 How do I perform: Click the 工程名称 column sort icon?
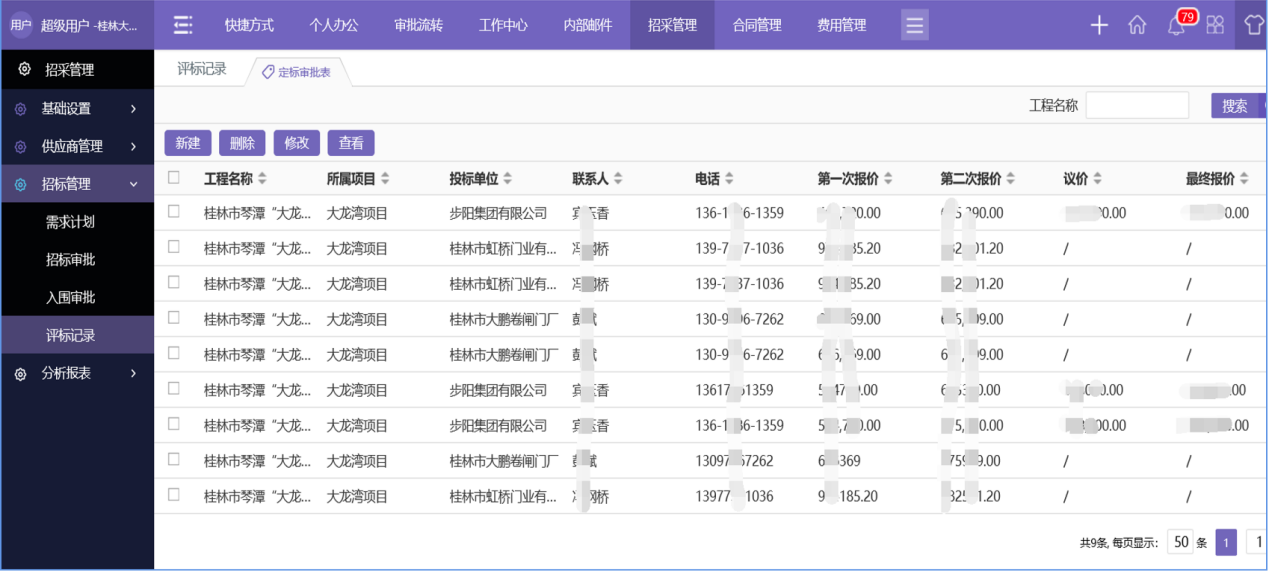(263, 179)
